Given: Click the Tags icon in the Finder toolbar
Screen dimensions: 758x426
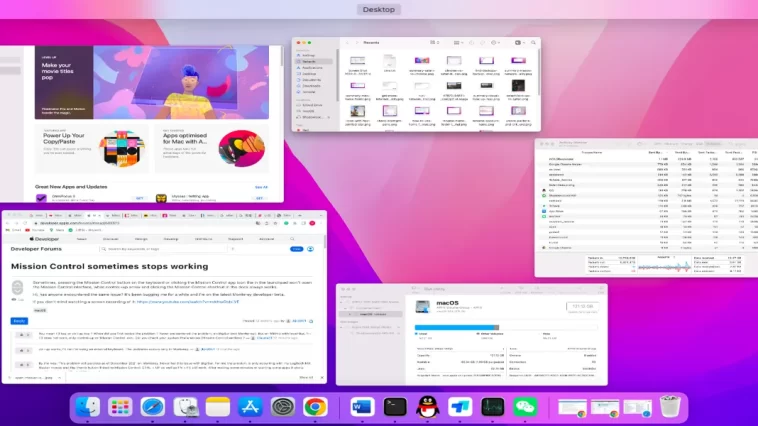Looking at the screenshot, I should (x=482, y=43).
